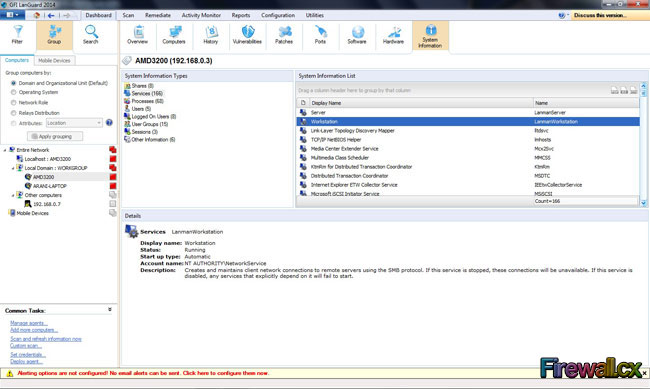Select Attributes grouping radio button
Screen dimensions: 650x389
13,123
